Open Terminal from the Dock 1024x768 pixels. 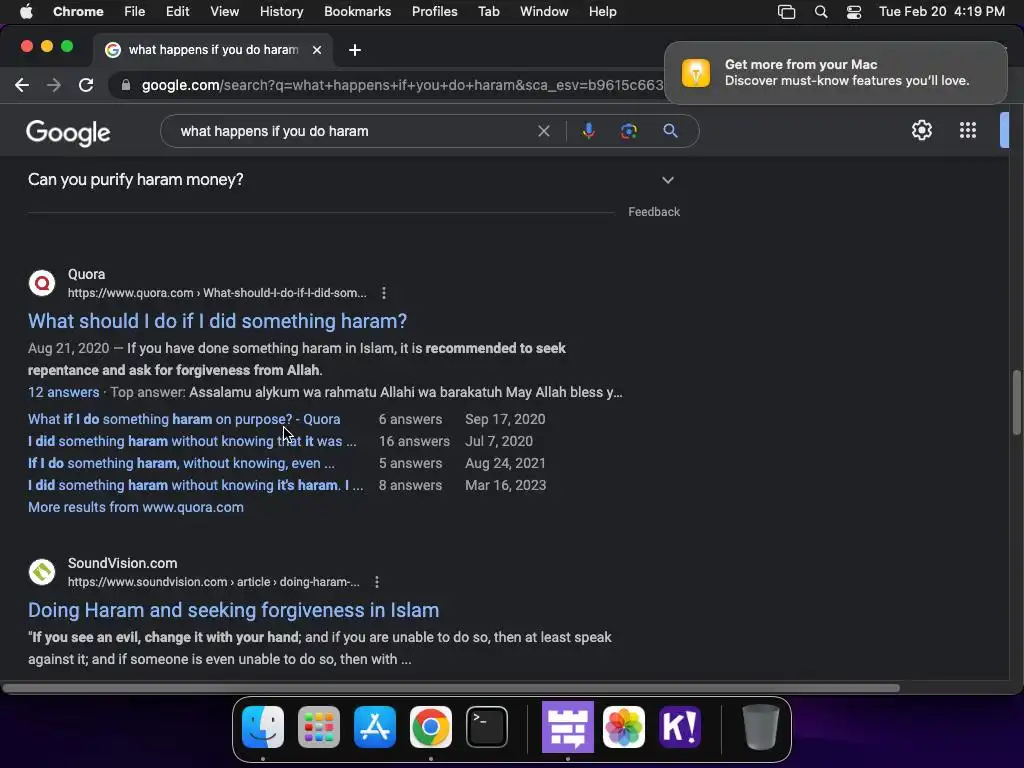487,727
